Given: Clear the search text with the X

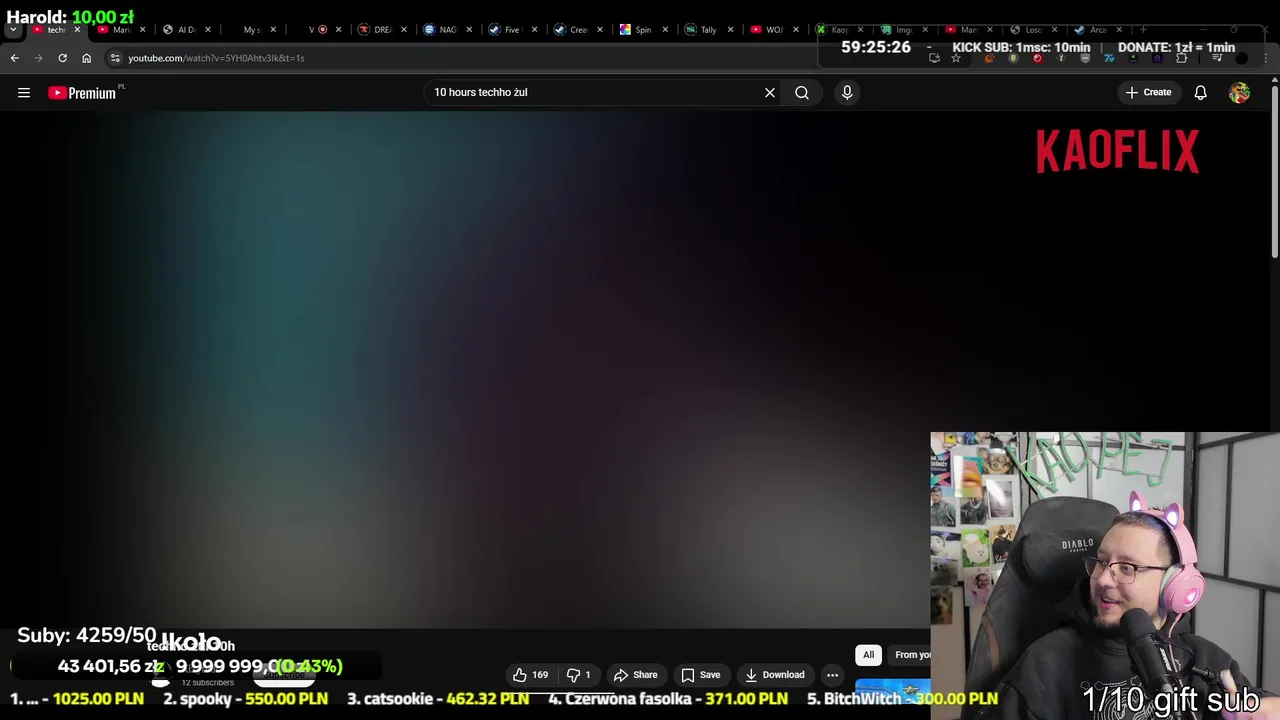Looking at the screenshot, I should point(770,93).
